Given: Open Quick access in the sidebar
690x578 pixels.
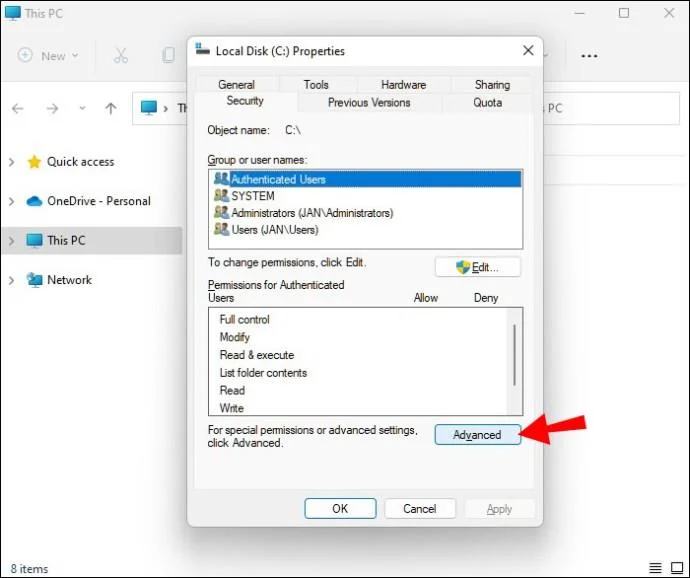Looking at the screenshot, I should click(81, 162).
